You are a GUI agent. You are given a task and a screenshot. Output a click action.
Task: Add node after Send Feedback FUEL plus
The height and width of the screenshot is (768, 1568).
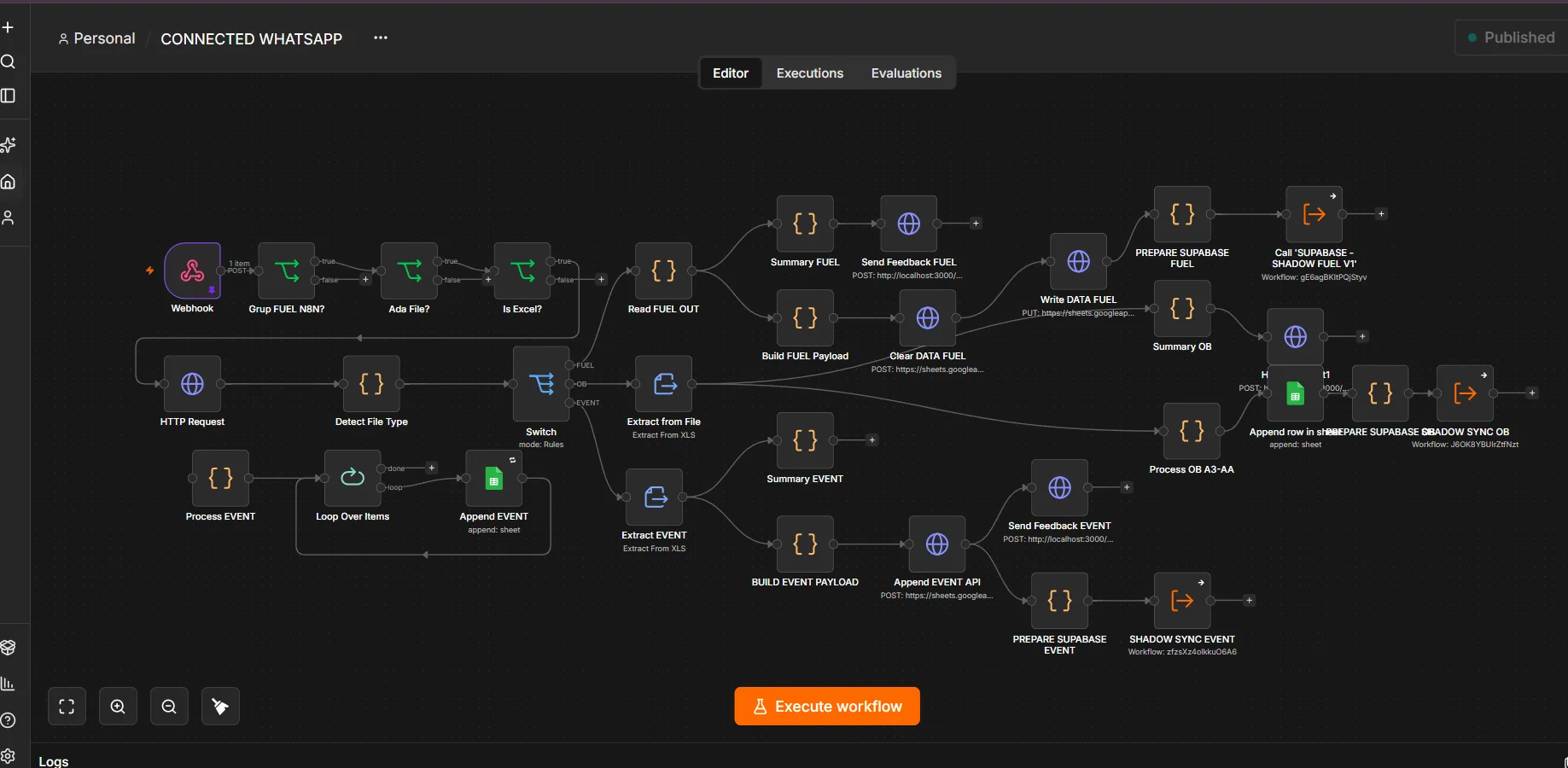pyautogui.click(x=976, y=224)
